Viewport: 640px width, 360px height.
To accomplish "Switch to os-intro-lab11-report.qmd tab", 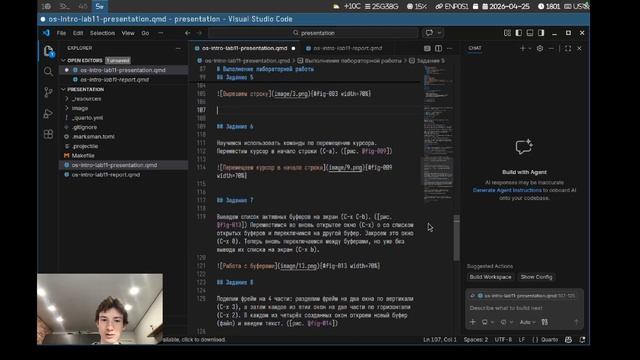I will [x=348, y=48].
